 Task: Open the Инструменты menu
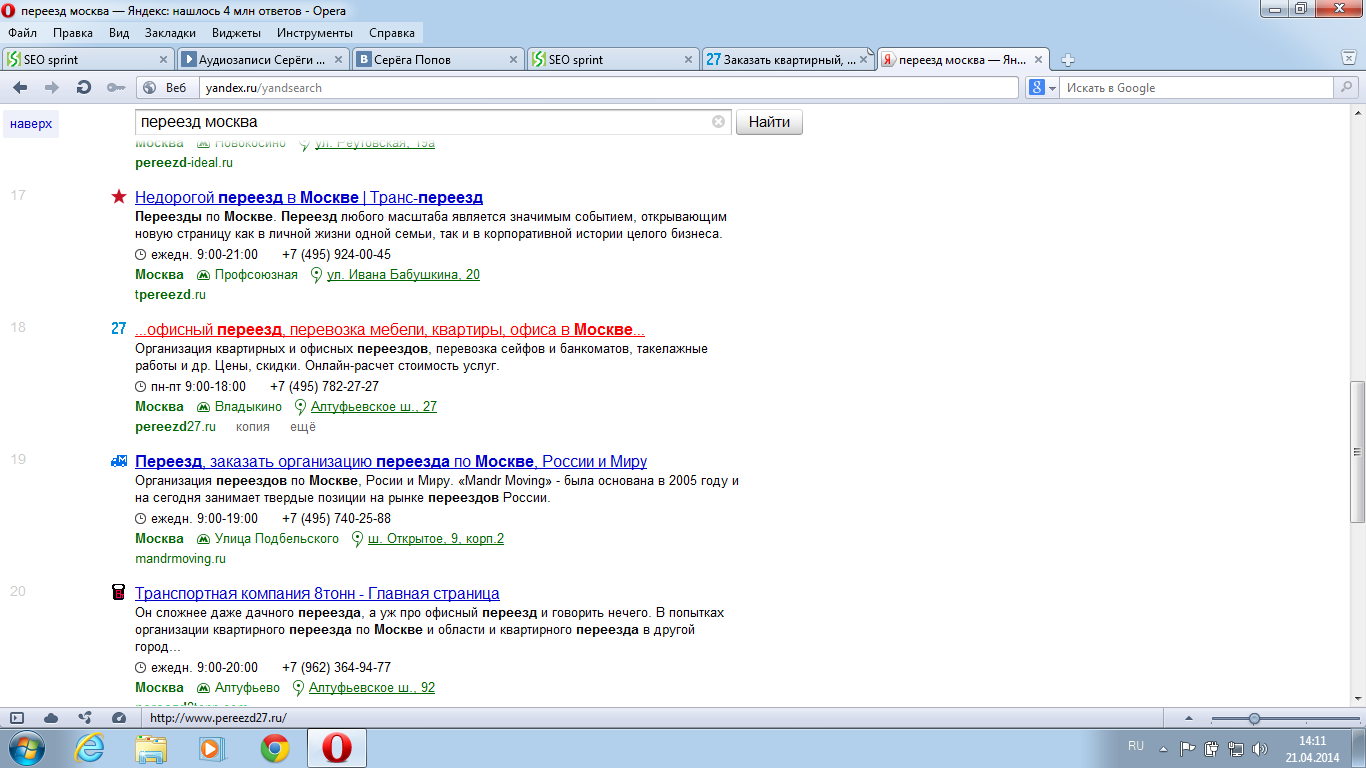(315, 33)
